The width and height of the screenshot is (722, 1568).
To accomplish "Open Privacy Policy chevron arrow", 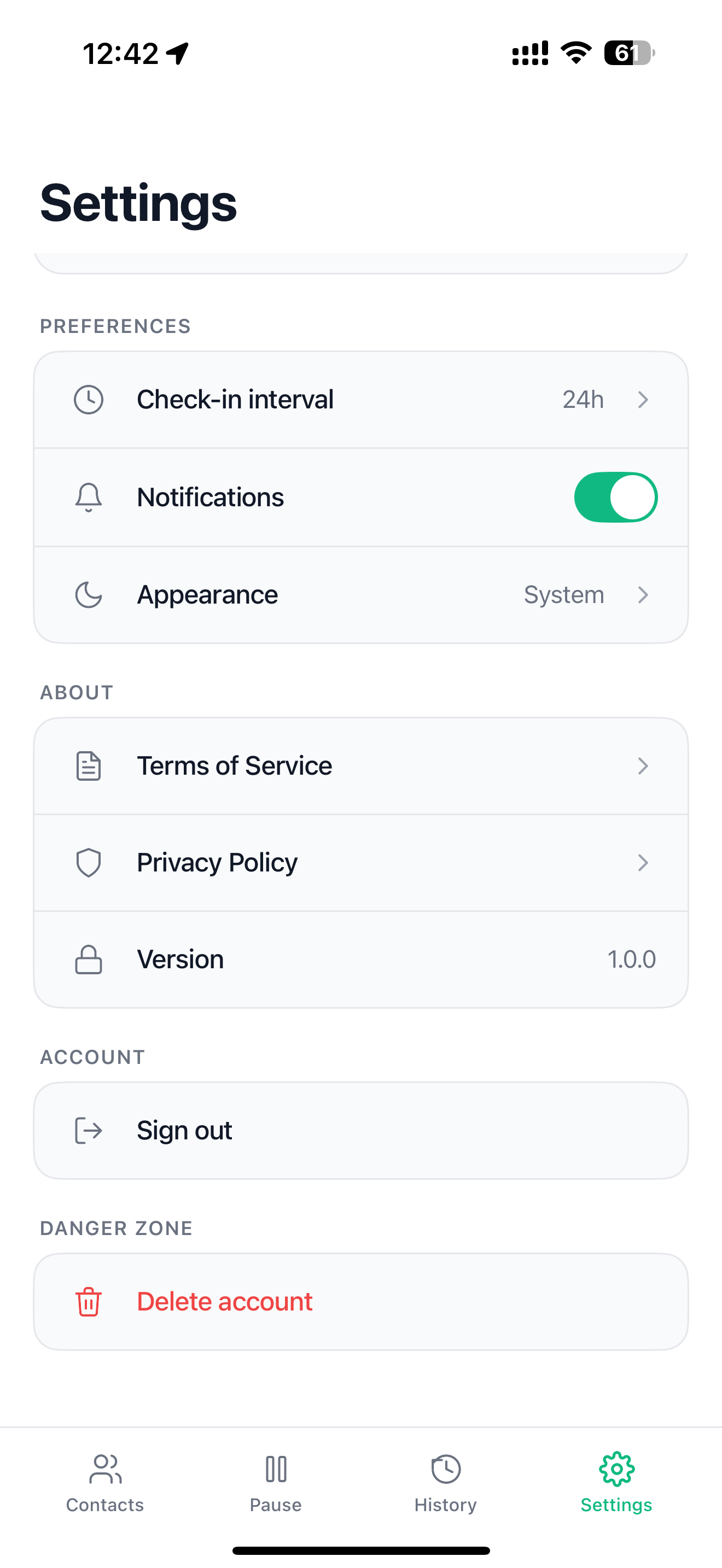I will coord(643,863).
